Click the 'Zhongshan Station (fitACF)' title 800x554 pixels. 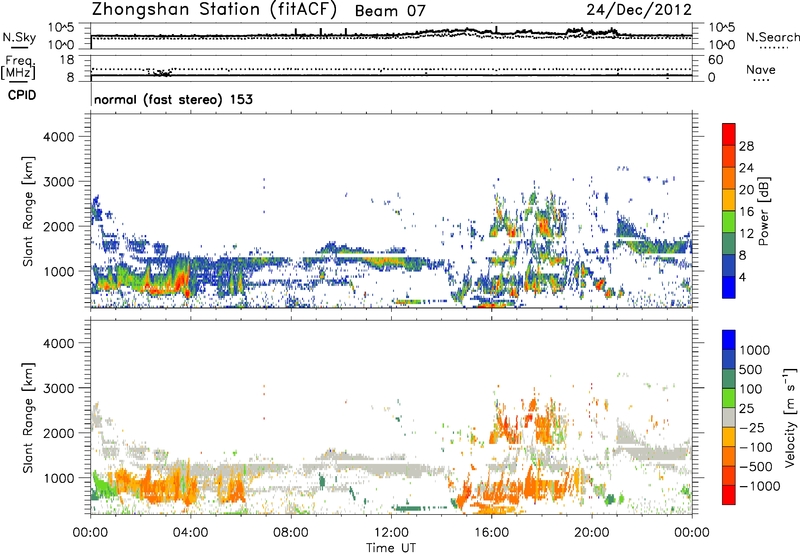tap(214, 10)
